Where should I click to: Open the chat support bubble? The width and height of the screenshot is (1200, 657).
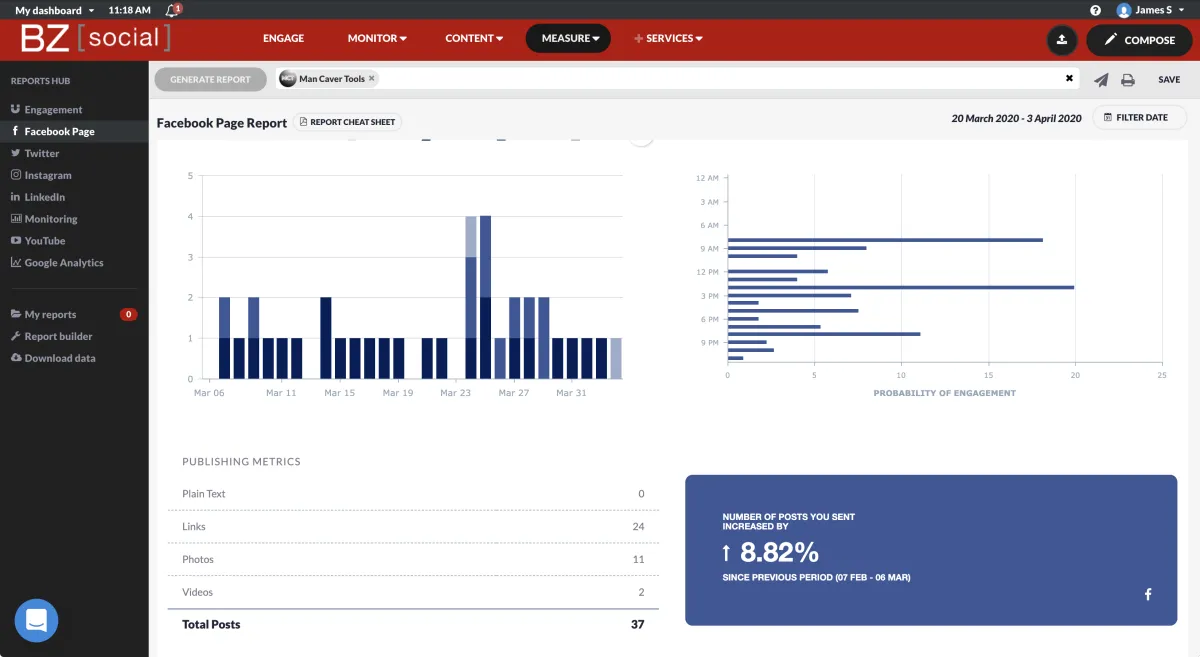coord(36,620)
